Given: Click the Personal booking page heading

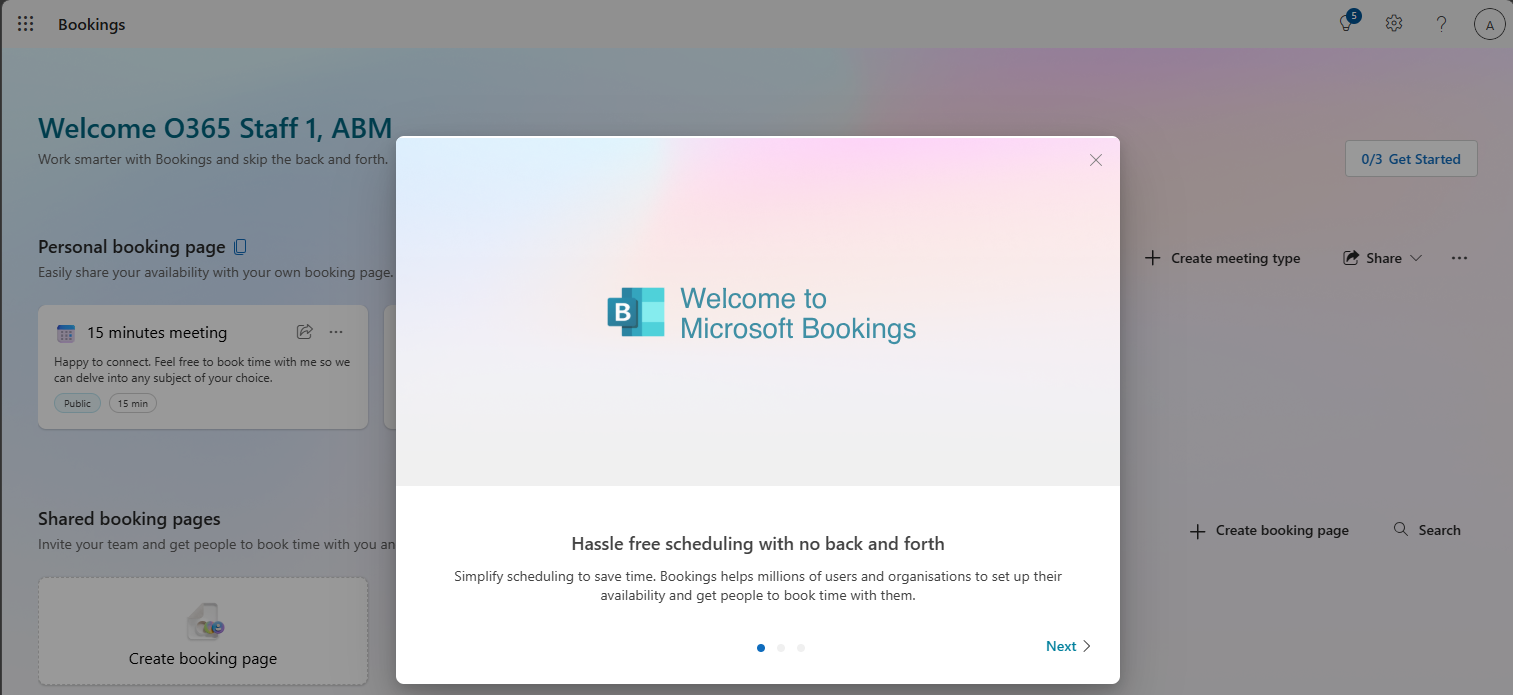Looking at the screenshot, I should tap(132, 247).
